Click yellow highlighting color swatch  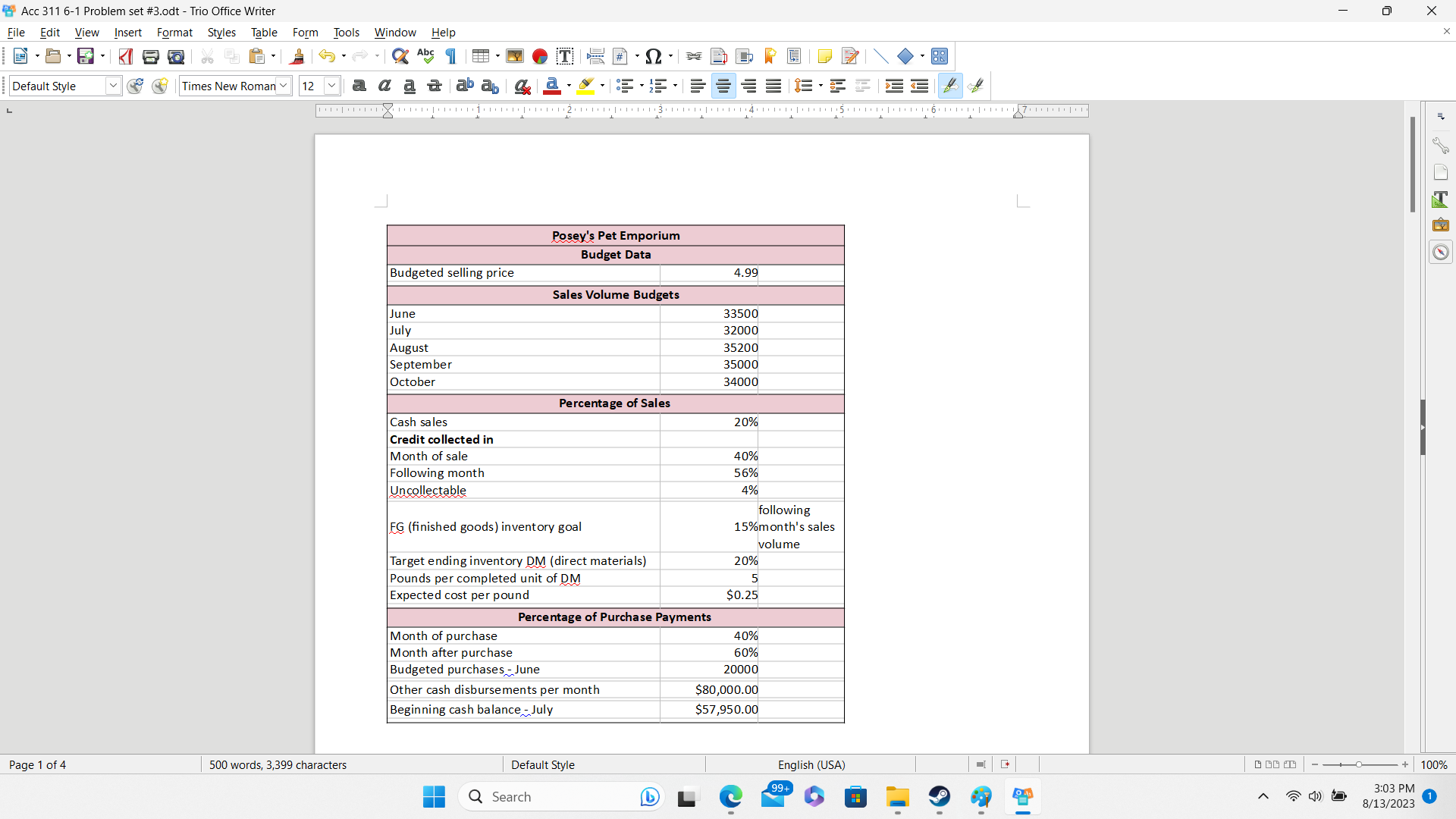click(x=585, y=86)
